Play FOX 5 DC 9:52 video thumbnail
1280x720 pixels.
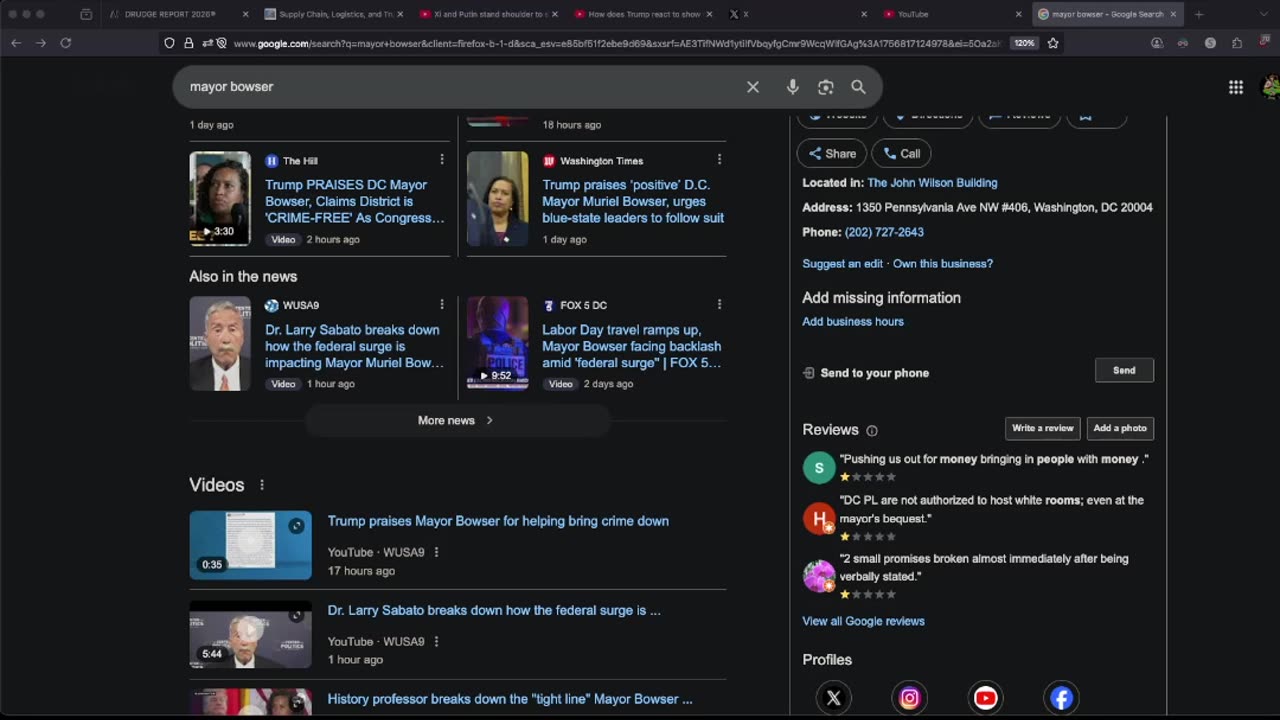tap(497, 343)
